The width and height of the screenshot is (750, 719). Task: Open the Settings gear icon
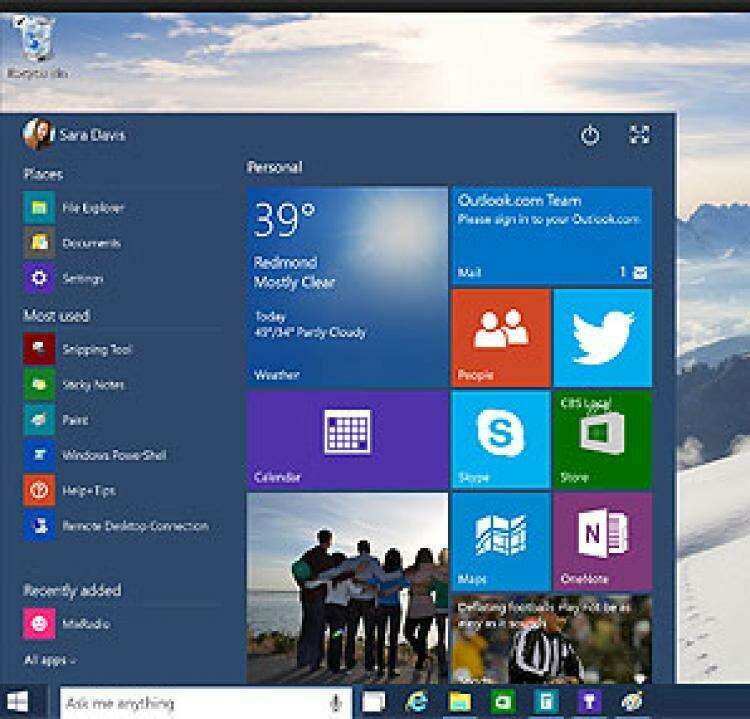coord(39,278)
